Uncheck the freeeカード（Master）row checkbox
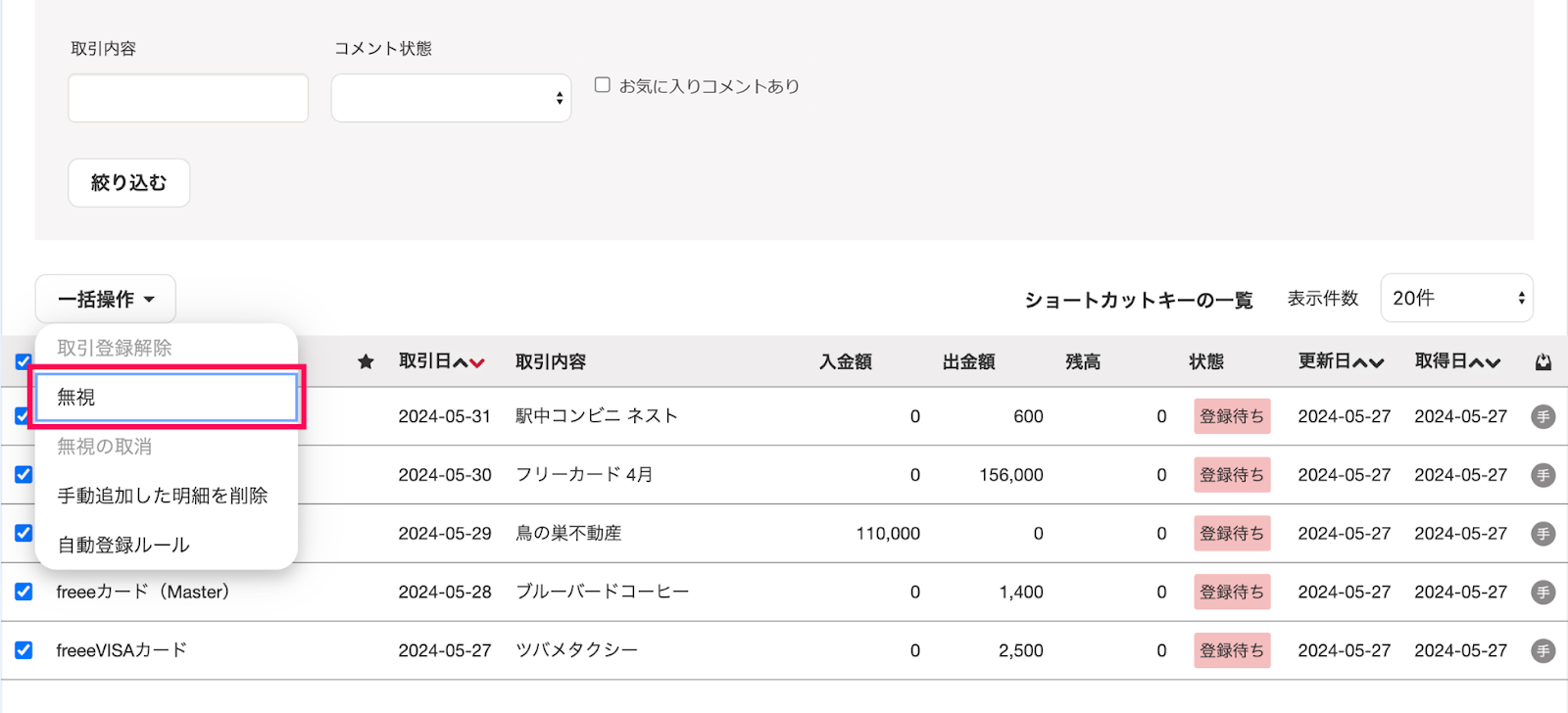The image size is (1568, 713). pos(24,592)
